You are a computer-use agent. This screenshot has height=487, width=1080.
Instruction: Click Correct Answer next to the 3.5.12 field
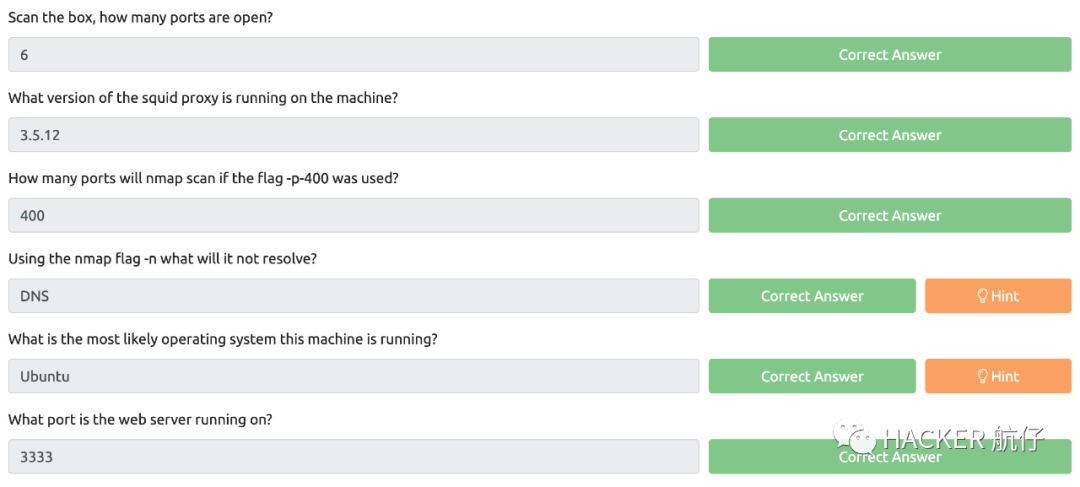[x=889, y=135]
